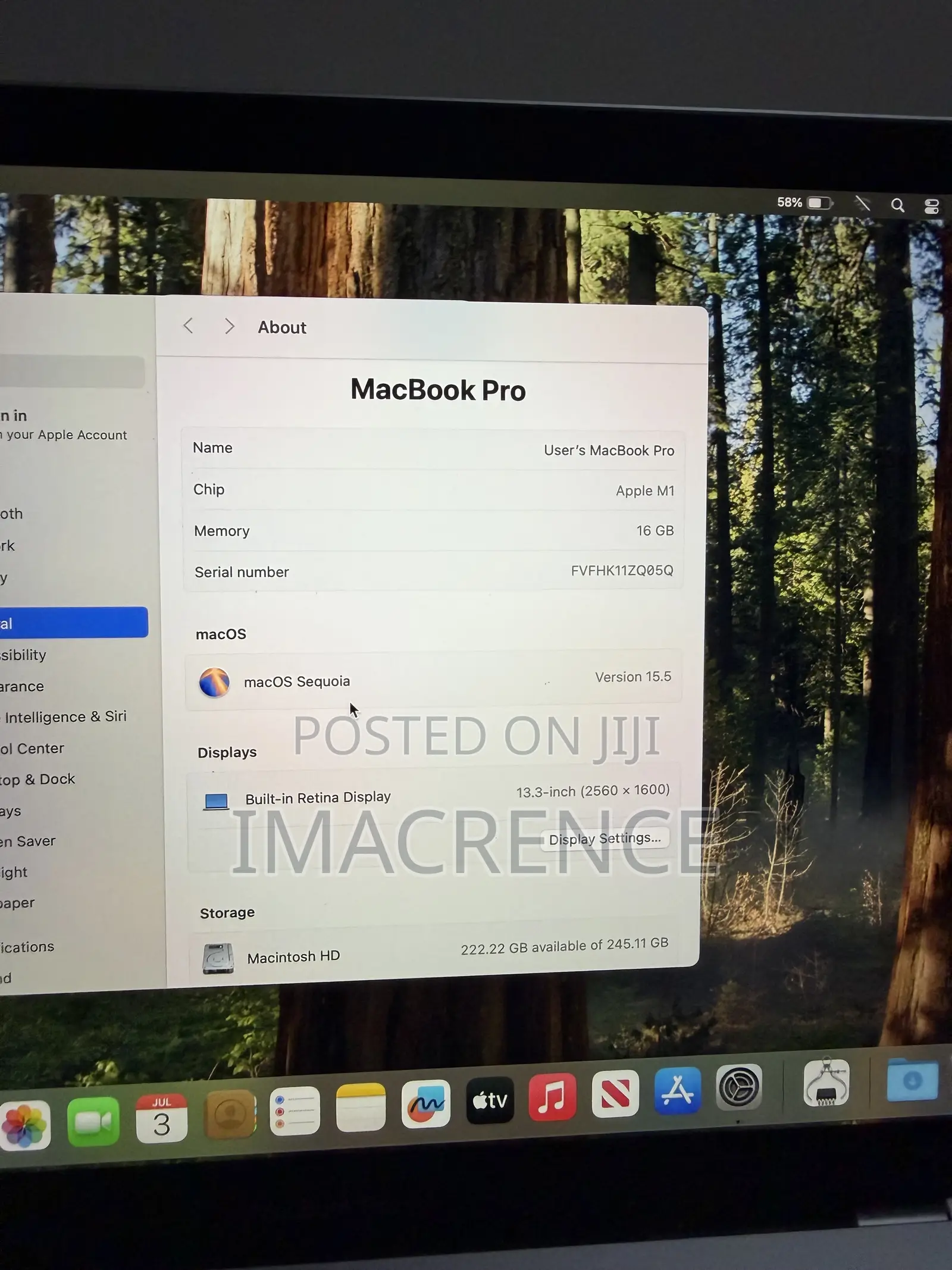Click the sidebar search field
The height and width of the screenshot is (1270, 952).
pos(72,372)
